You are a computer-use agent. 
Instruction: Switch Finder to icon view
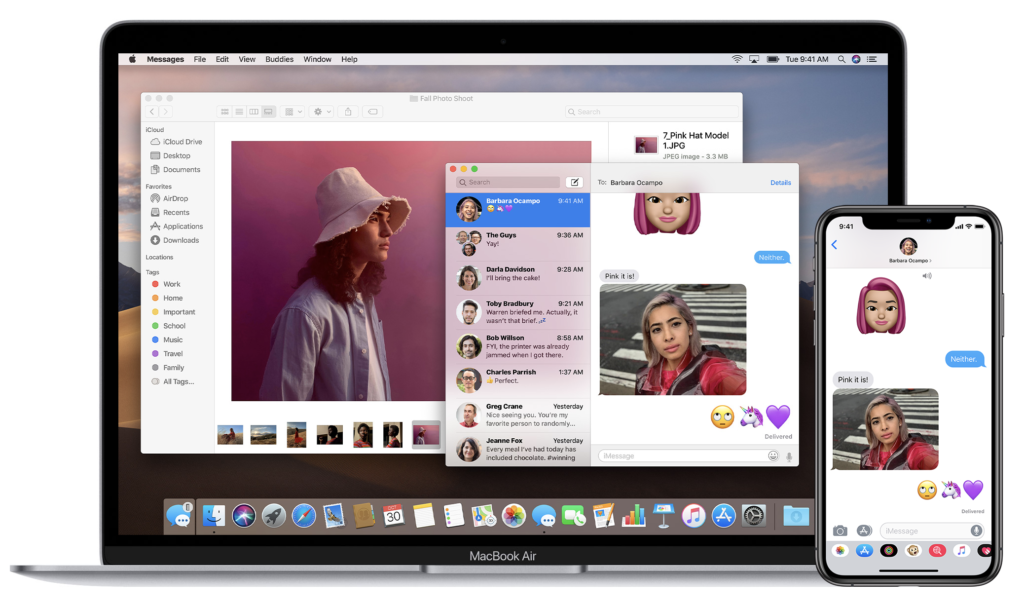coord(225,112)
